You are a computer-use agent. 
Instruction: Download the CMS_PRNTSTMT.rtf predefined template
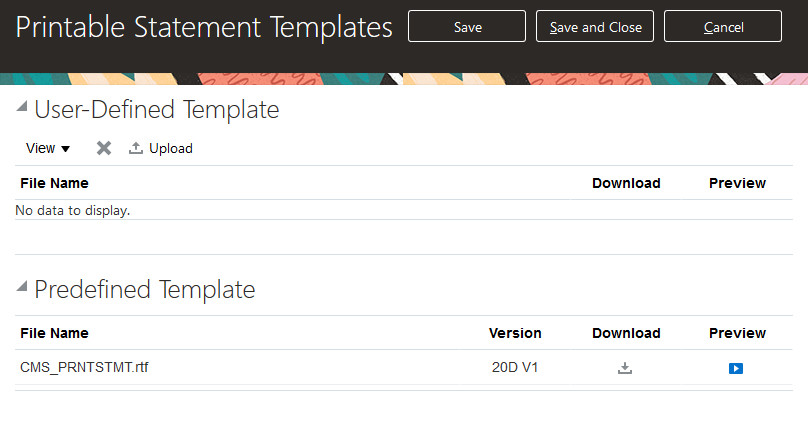tap(625, 368)
